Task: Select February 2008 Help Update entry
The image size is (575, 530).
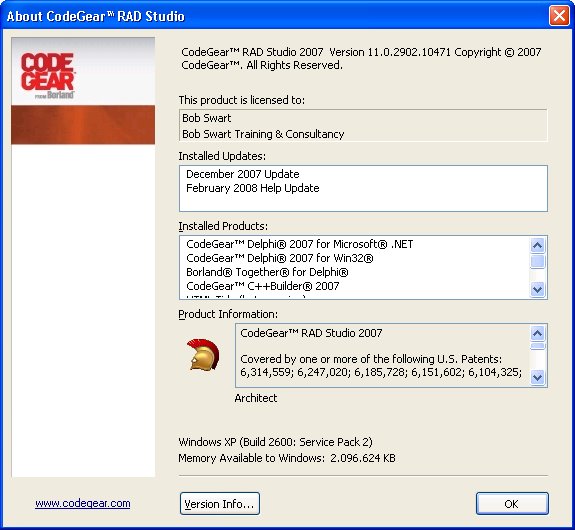Action: pyautogui.click(x=253, y=188)
